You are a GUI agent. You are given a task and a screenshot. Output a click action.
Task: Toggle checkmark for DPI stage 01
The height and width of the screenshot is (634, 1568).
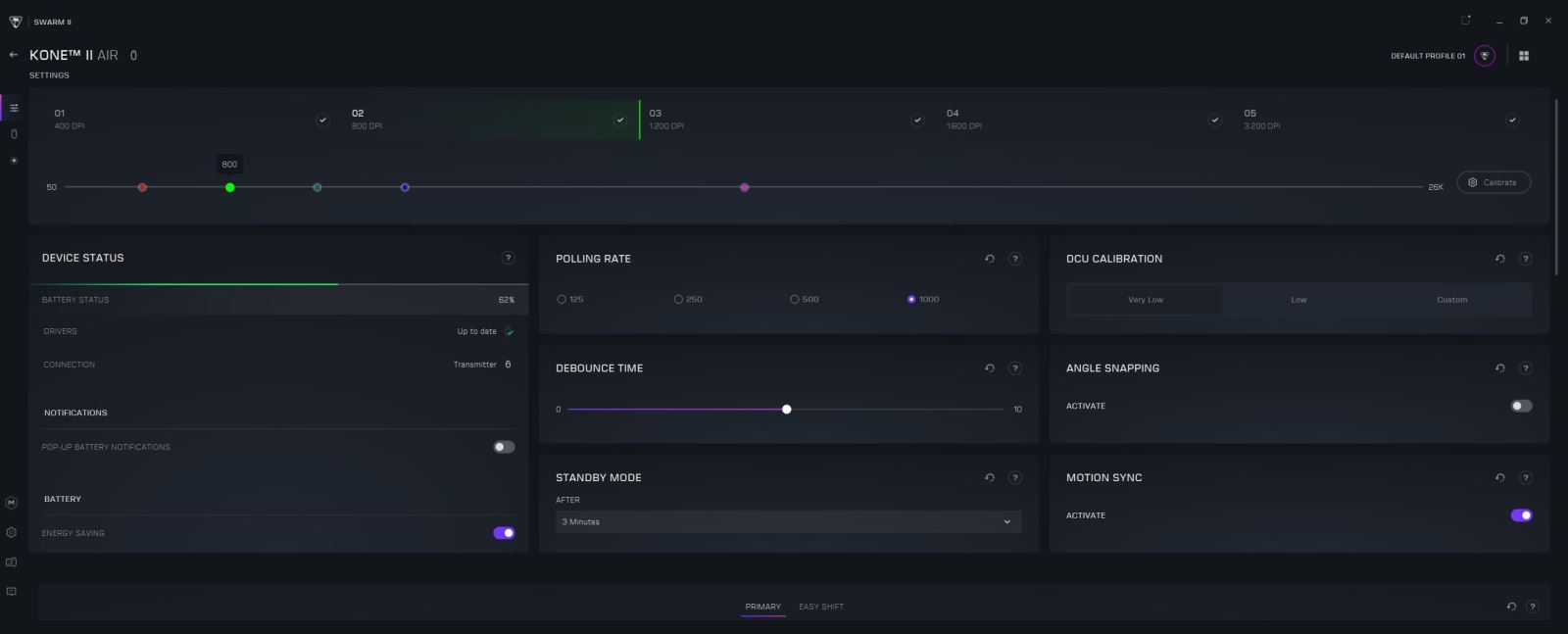point(322,121)
